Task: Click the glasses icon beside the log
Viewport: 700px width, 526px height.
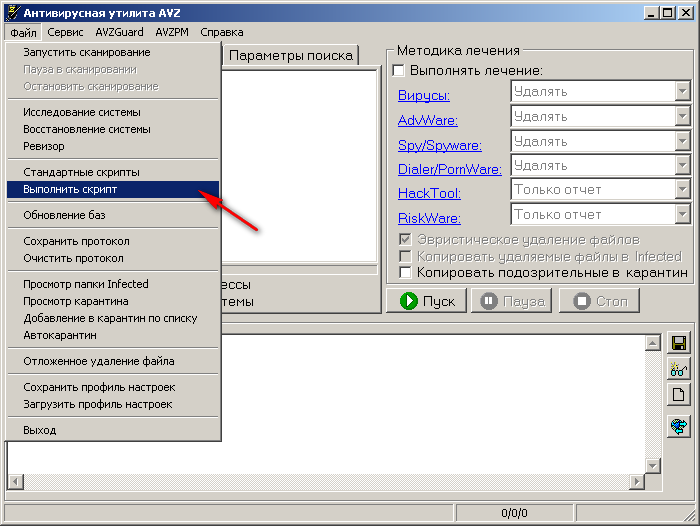Action: (x=679, y=369)
